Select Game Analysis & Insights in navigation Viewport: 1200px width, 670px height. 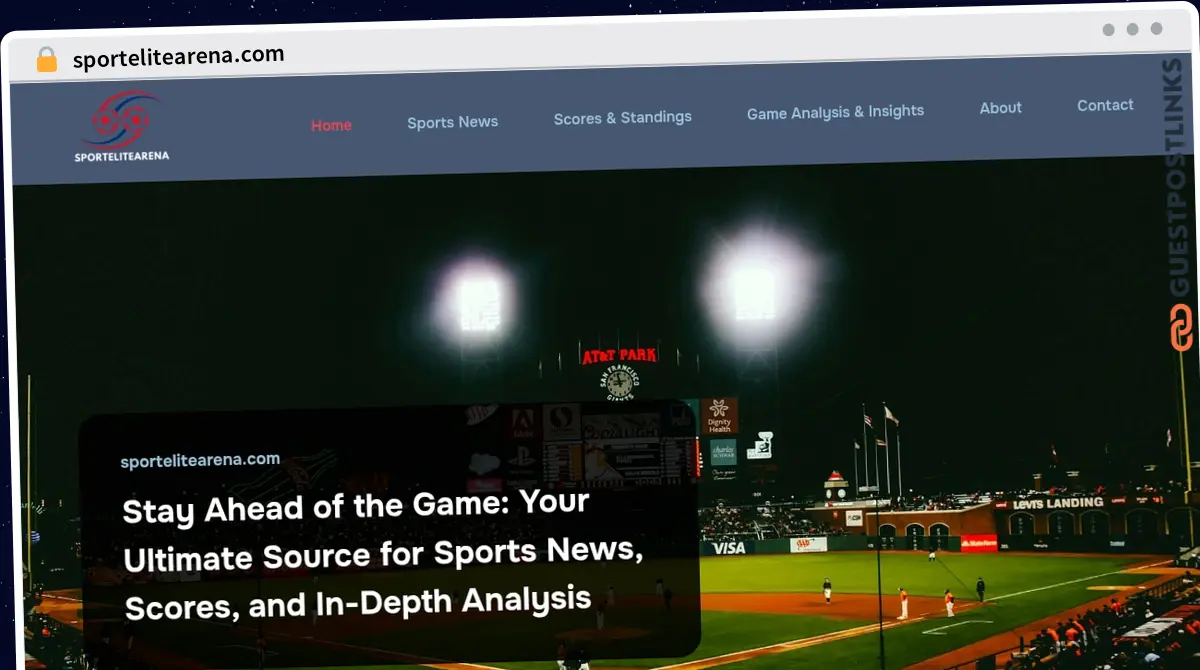[x=835, y=113]
